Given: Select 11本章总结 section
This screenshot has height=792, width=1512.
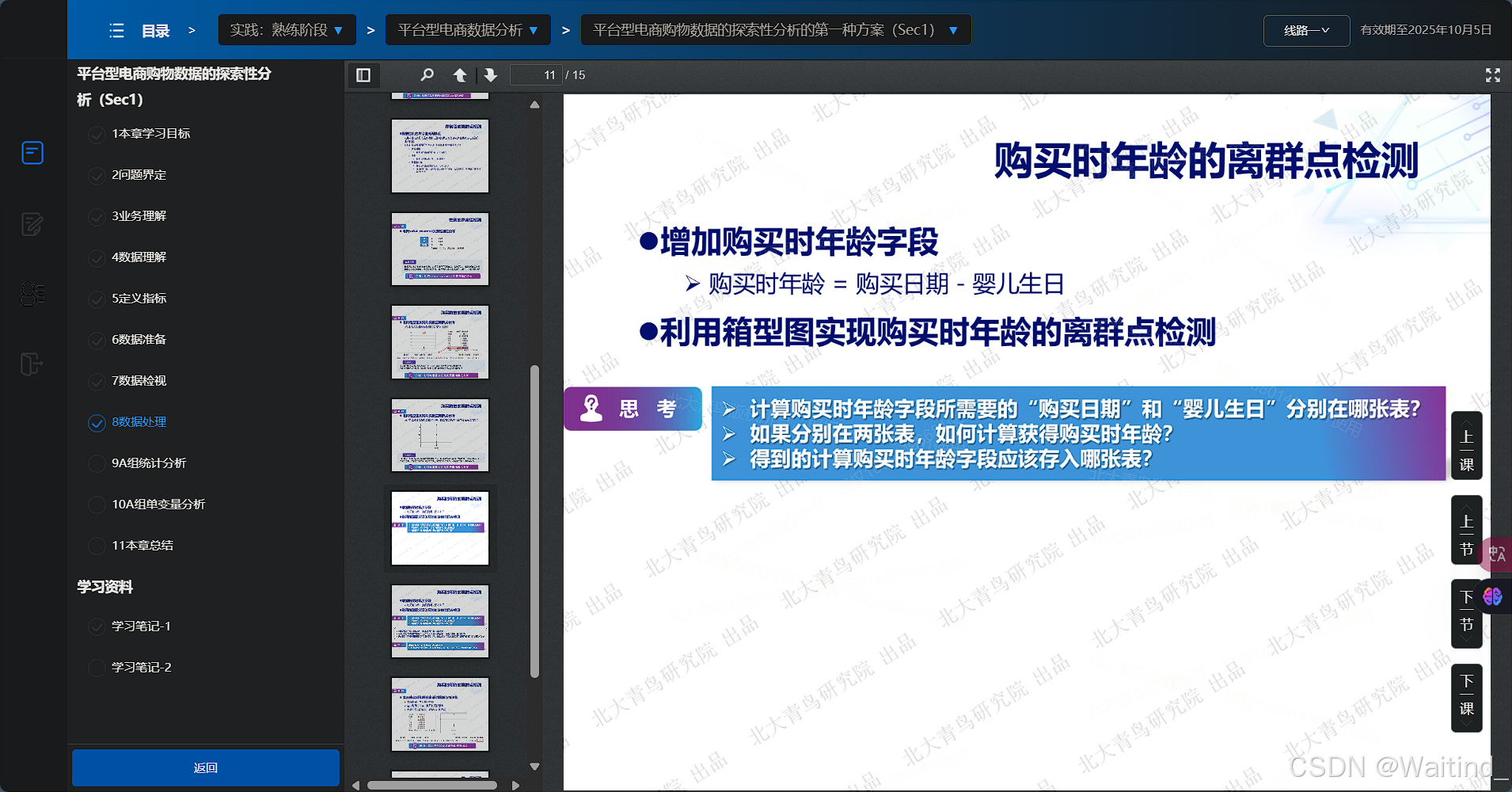Looking at the screenshot, I should pos(142,545).
